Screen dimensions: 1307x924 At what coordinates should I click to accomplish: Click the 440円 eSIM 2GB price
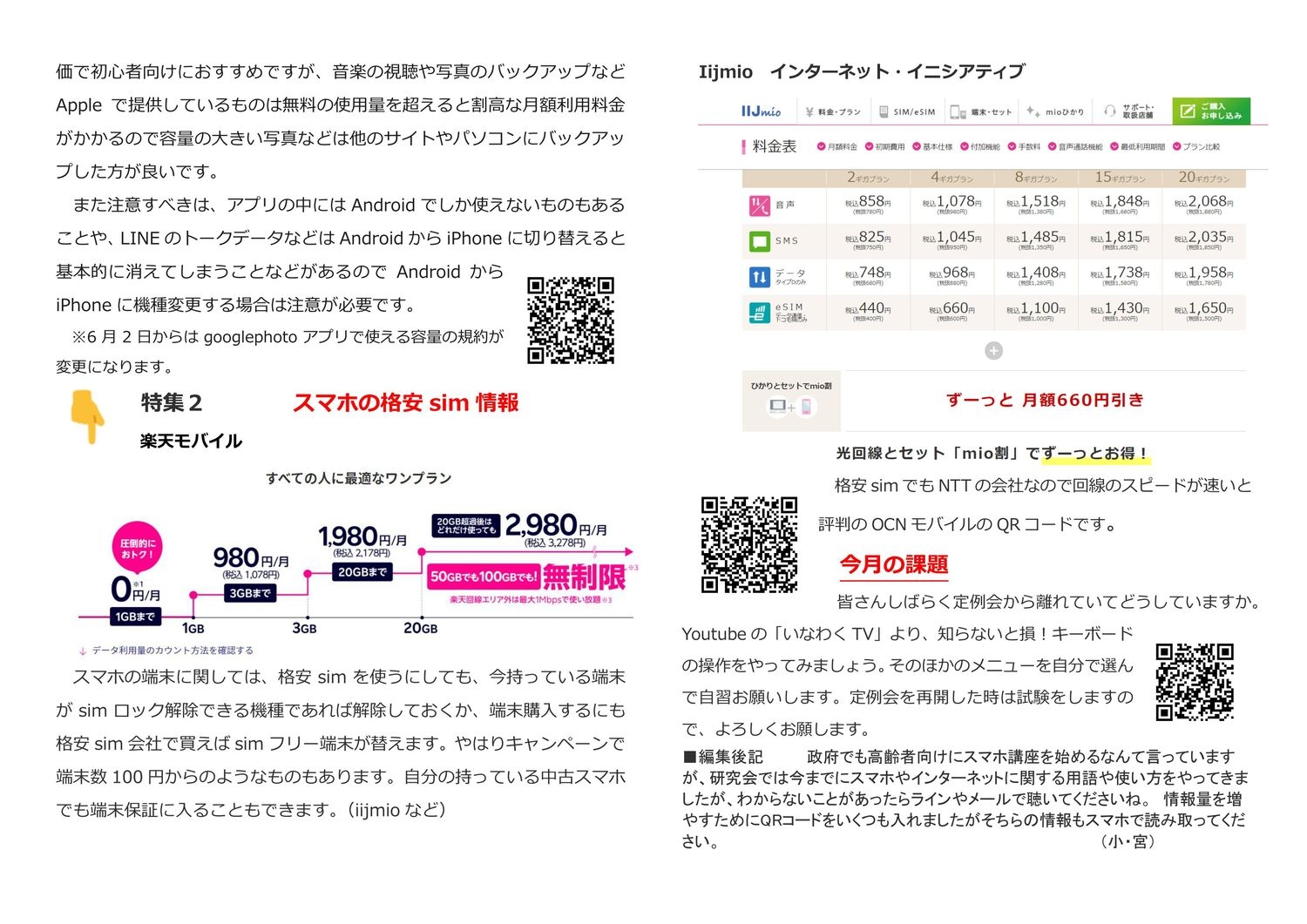click(x=868, y=309)
